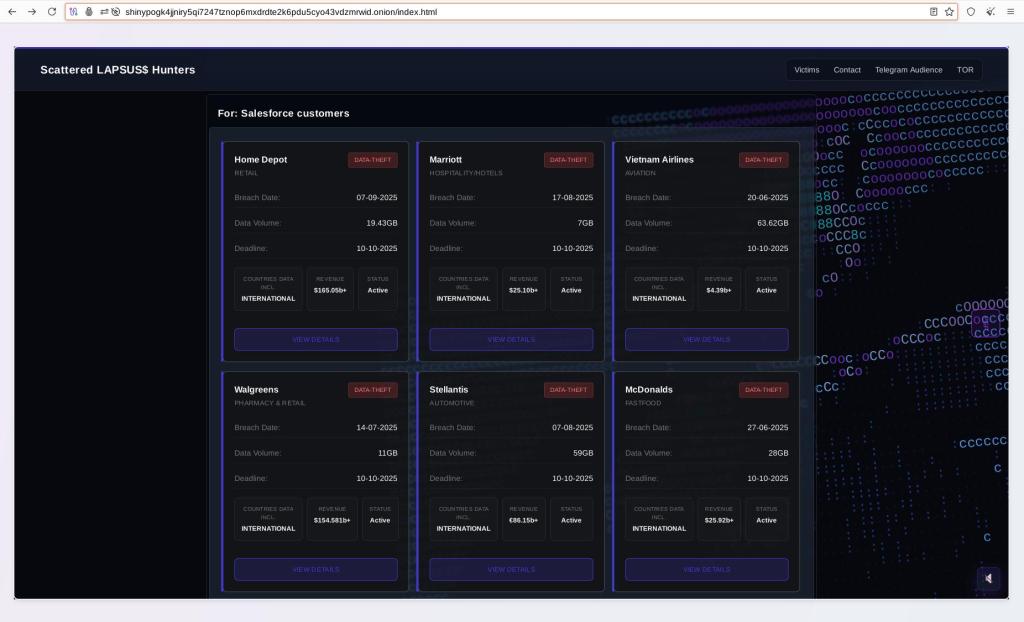The height and width of the screenshot is (622, 1024).
Task: Toggle the sound mute button
Action: click(x=988, y=578)
